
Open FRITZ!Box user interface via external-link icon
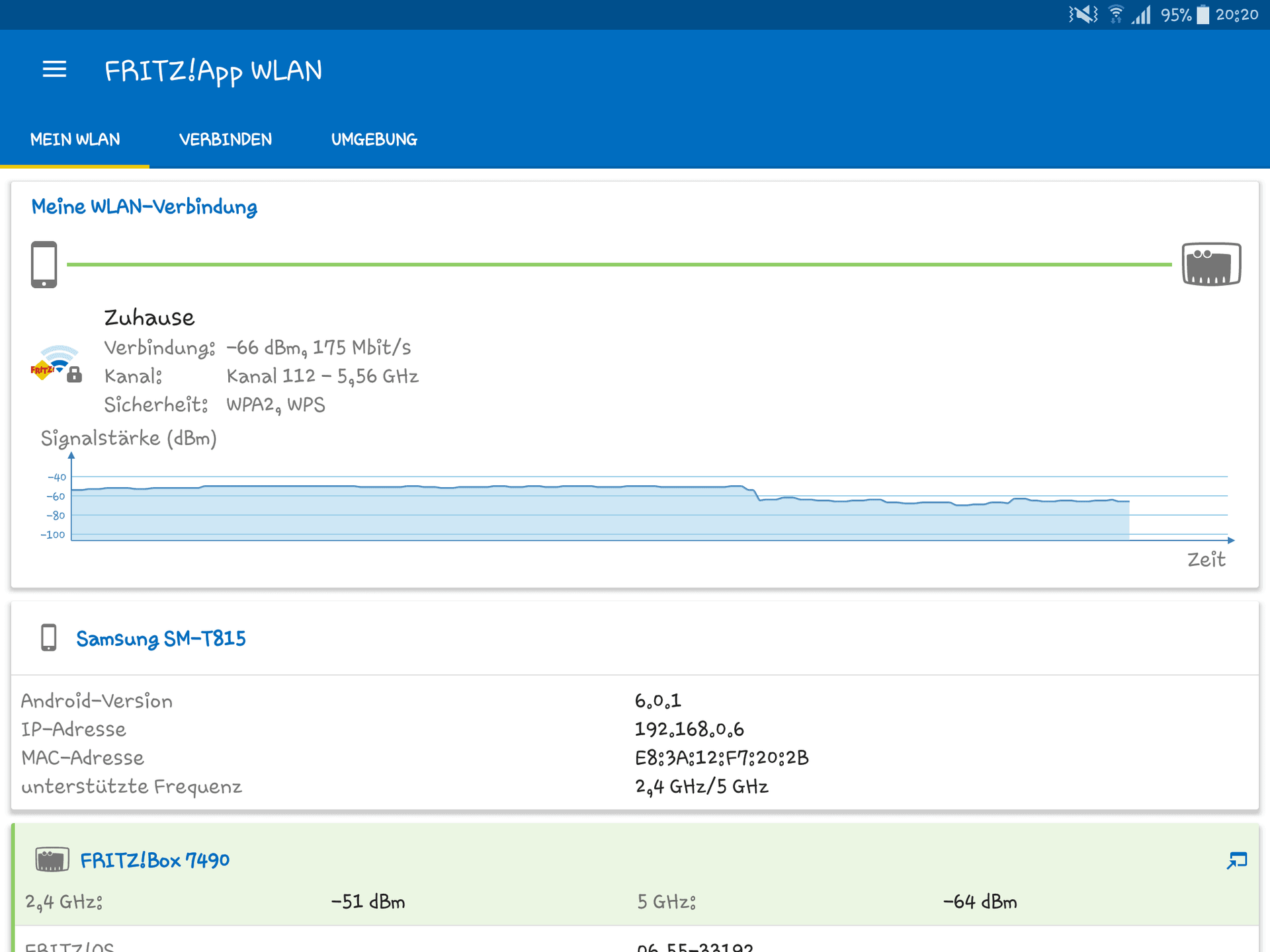(1236, 860)
